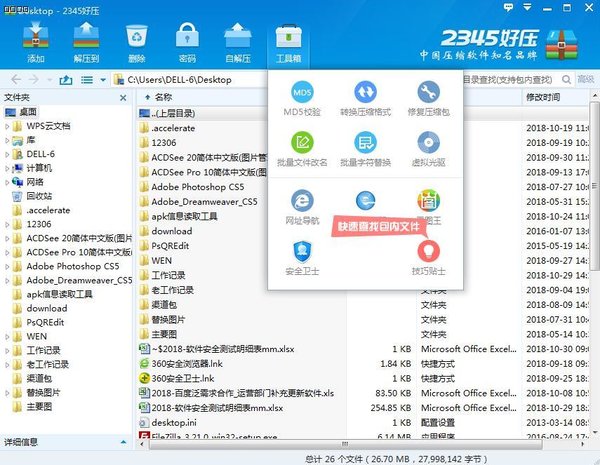
Task: Open the 修复压缩包 repair tool
Action: click(x=429, y=98)
